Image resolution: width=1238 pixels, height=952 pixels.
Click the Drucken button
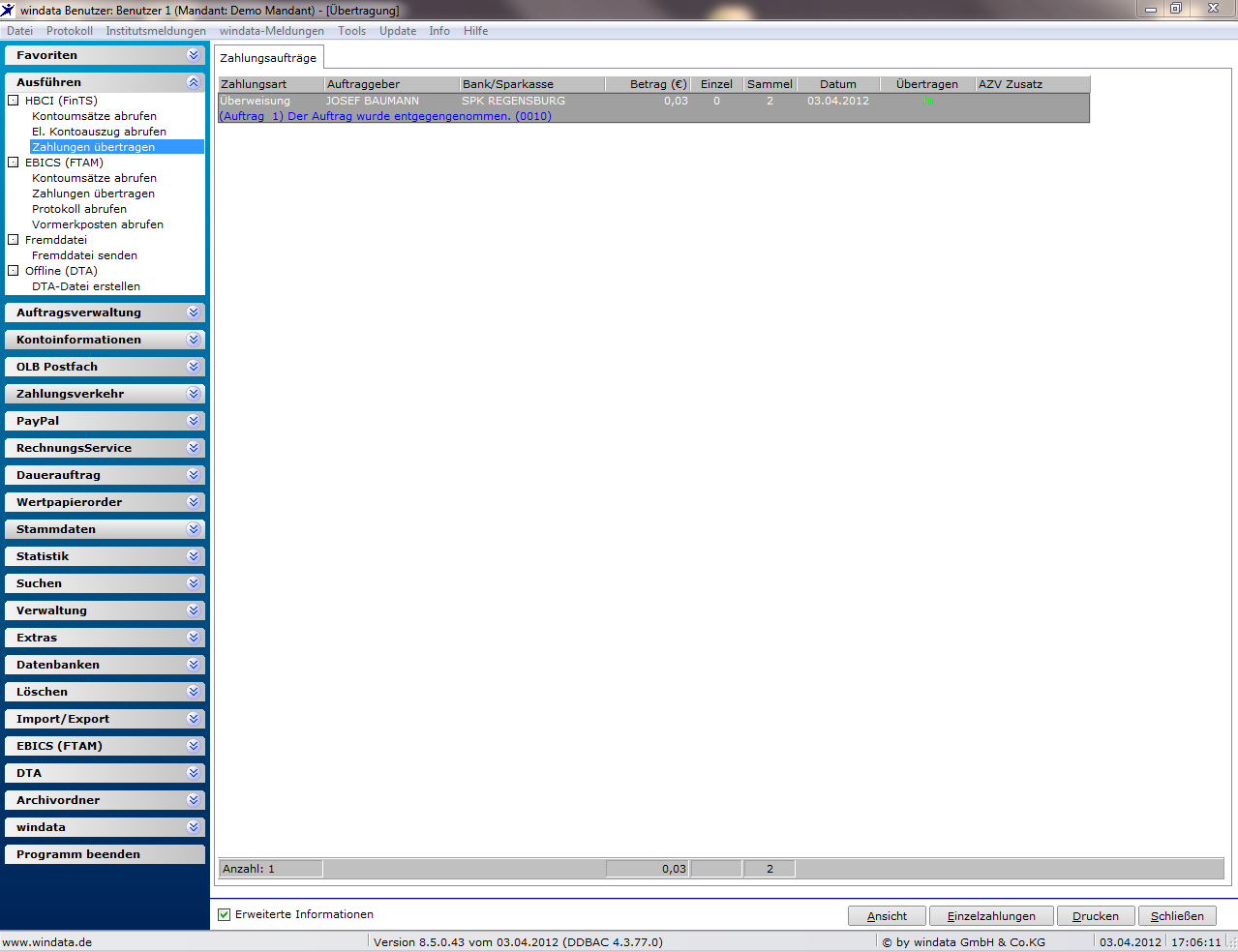[x=1096, y=916]
